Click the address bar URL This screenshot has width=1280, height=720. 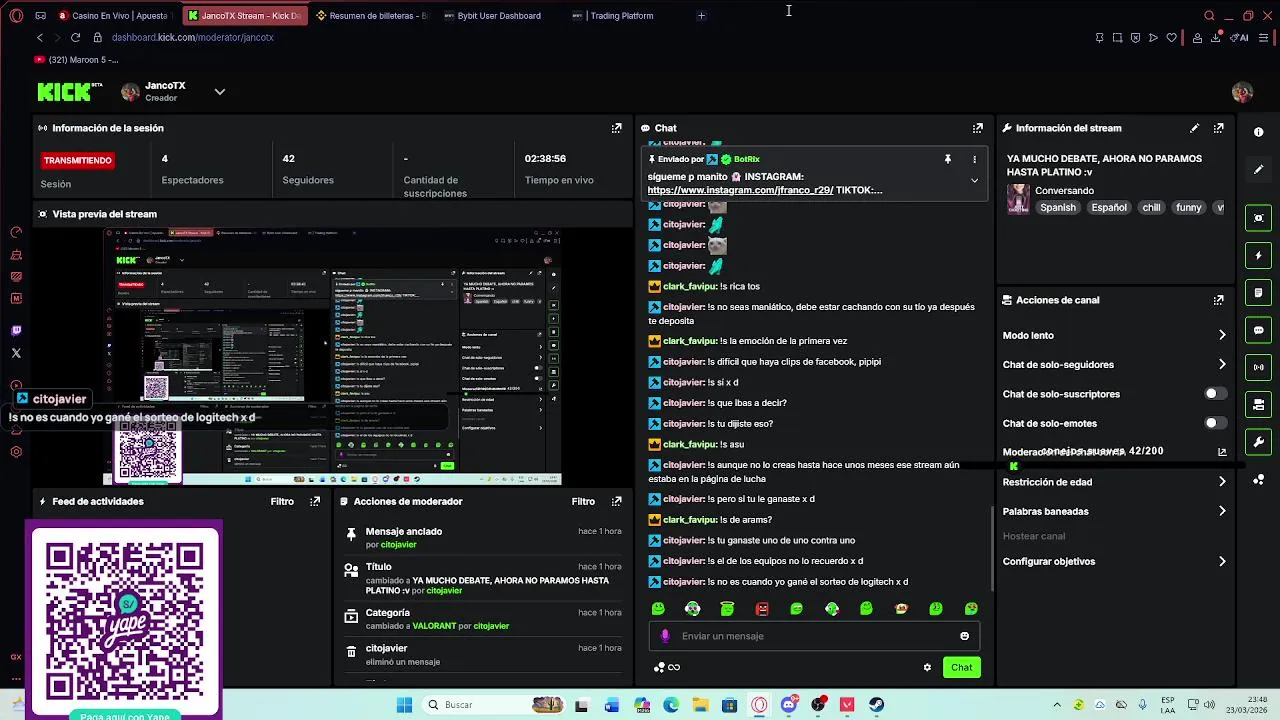pyautogui.click(x=192, y=38)
